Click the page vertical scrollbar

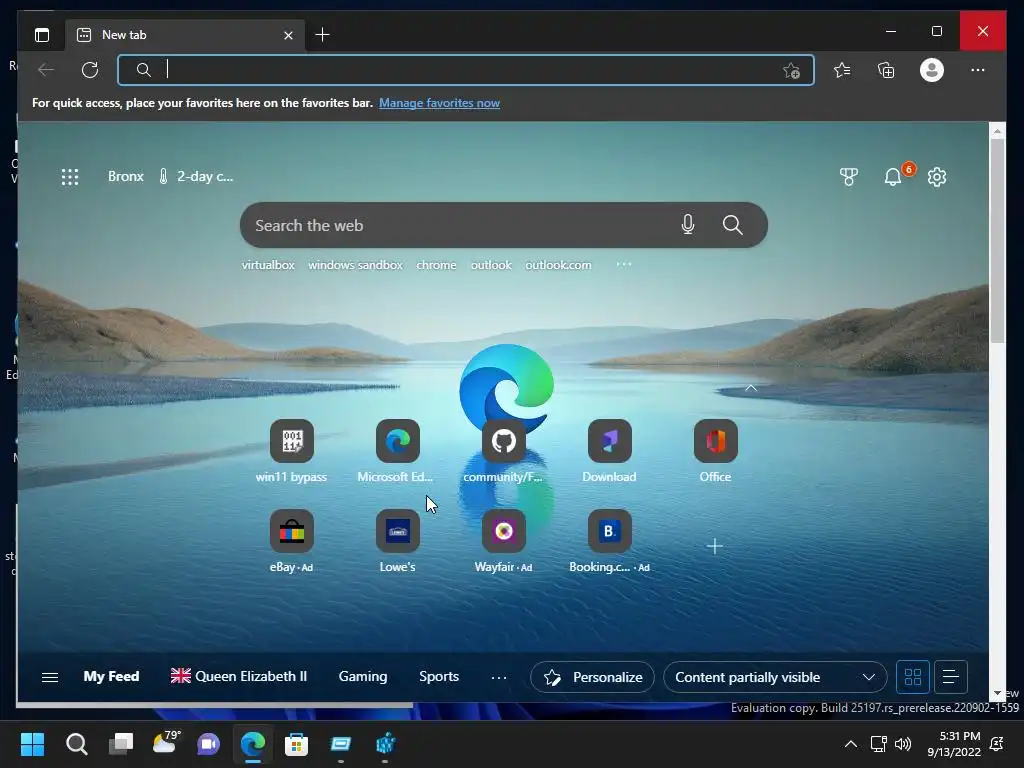click(x=997, y=240)
